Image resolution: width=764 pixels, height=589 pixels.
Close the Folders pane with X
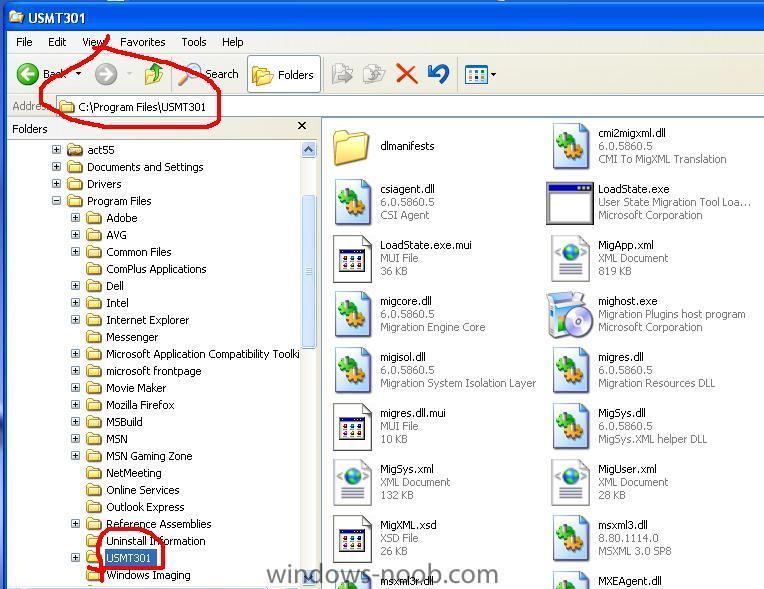point(302,126)
